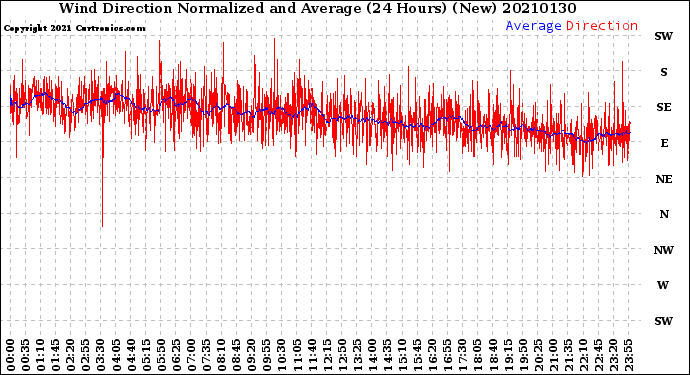Screen dimensions: 690x375
Task: Click the 14:35 time label
Action: [x=387, y=355]
